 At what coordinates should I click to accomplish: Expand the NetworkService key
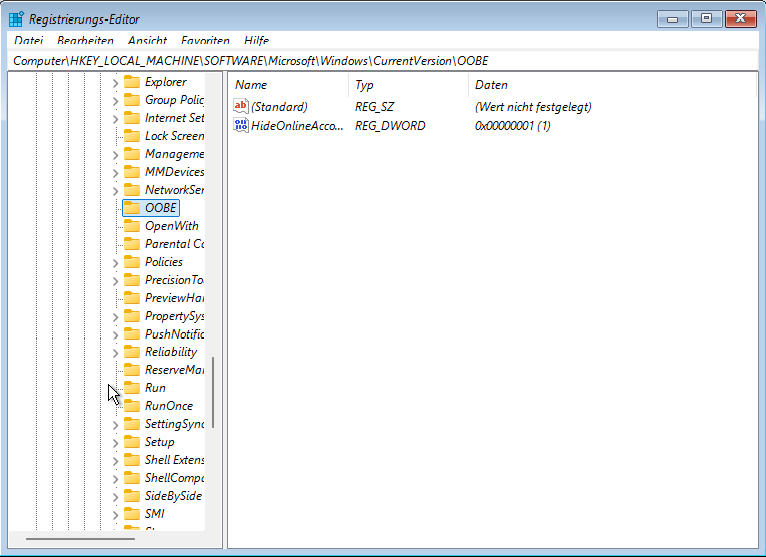115,191
